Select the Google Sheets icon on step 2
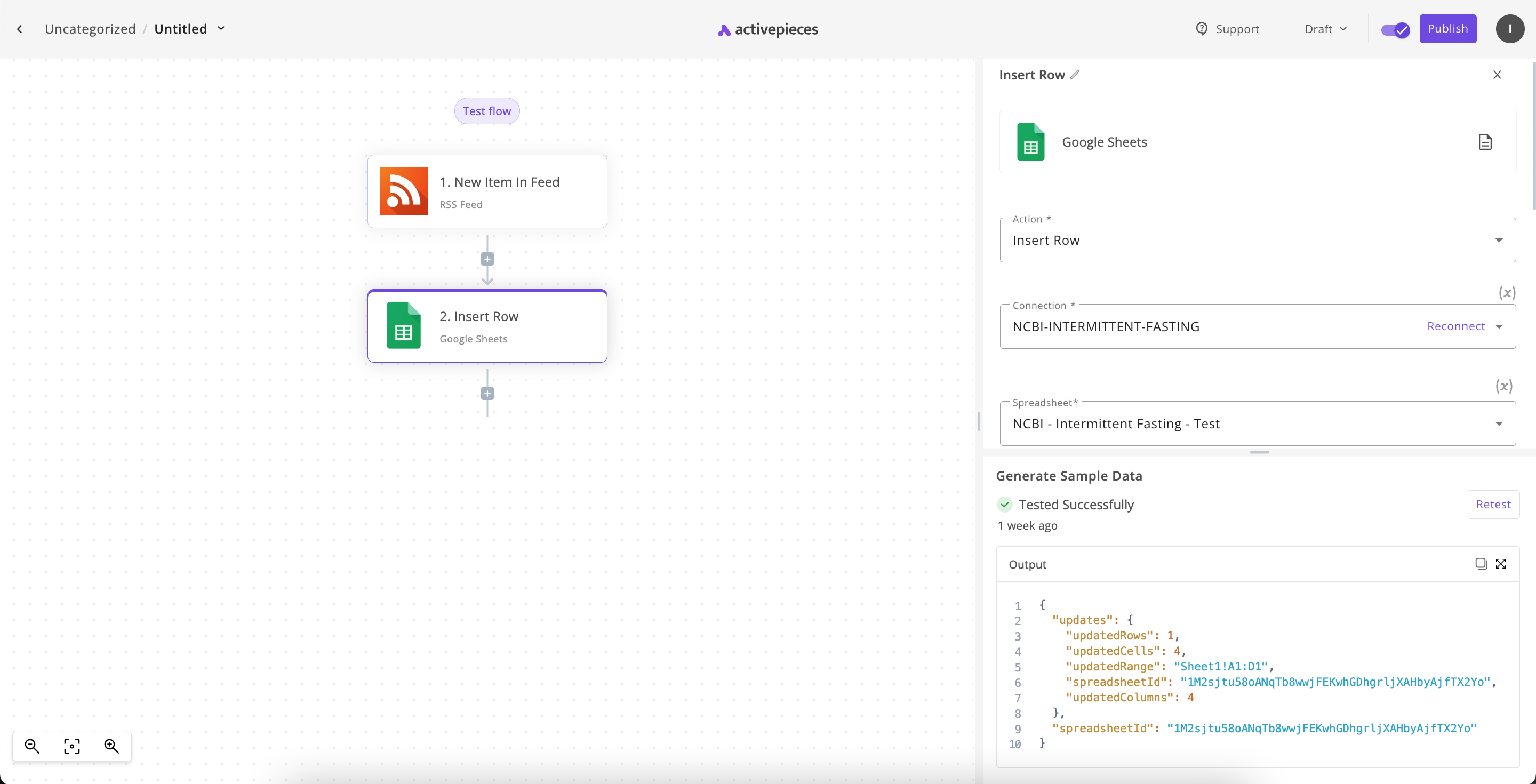The height and width of the screenshot is (784, 1536). tap(404, 325)
